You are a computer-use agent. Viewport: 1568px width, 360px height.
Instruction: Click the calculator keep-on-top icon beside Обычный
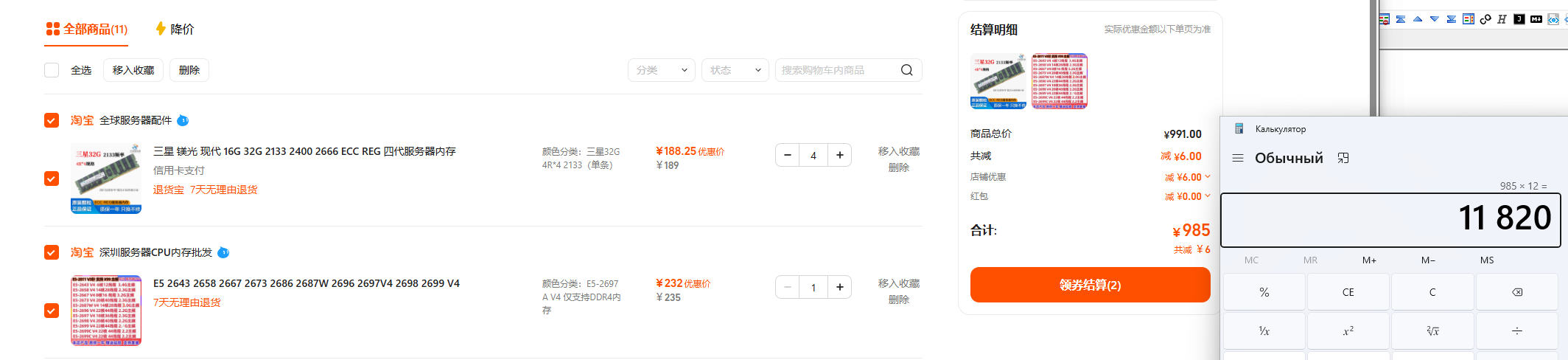point(1343,158)
